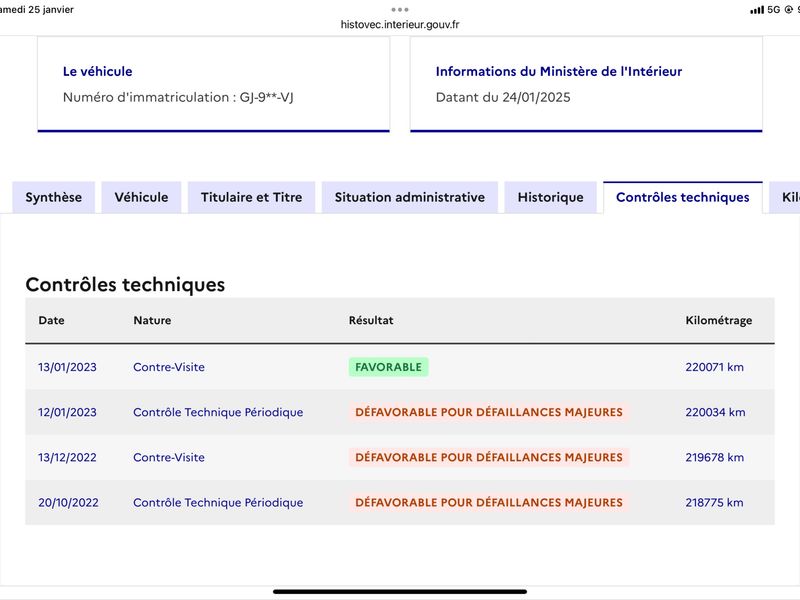Image resolution: width=800 pixels, height=600 pixels.
Task: Open the Titulaire et Titre tab
Action: (x=252, y=197)
